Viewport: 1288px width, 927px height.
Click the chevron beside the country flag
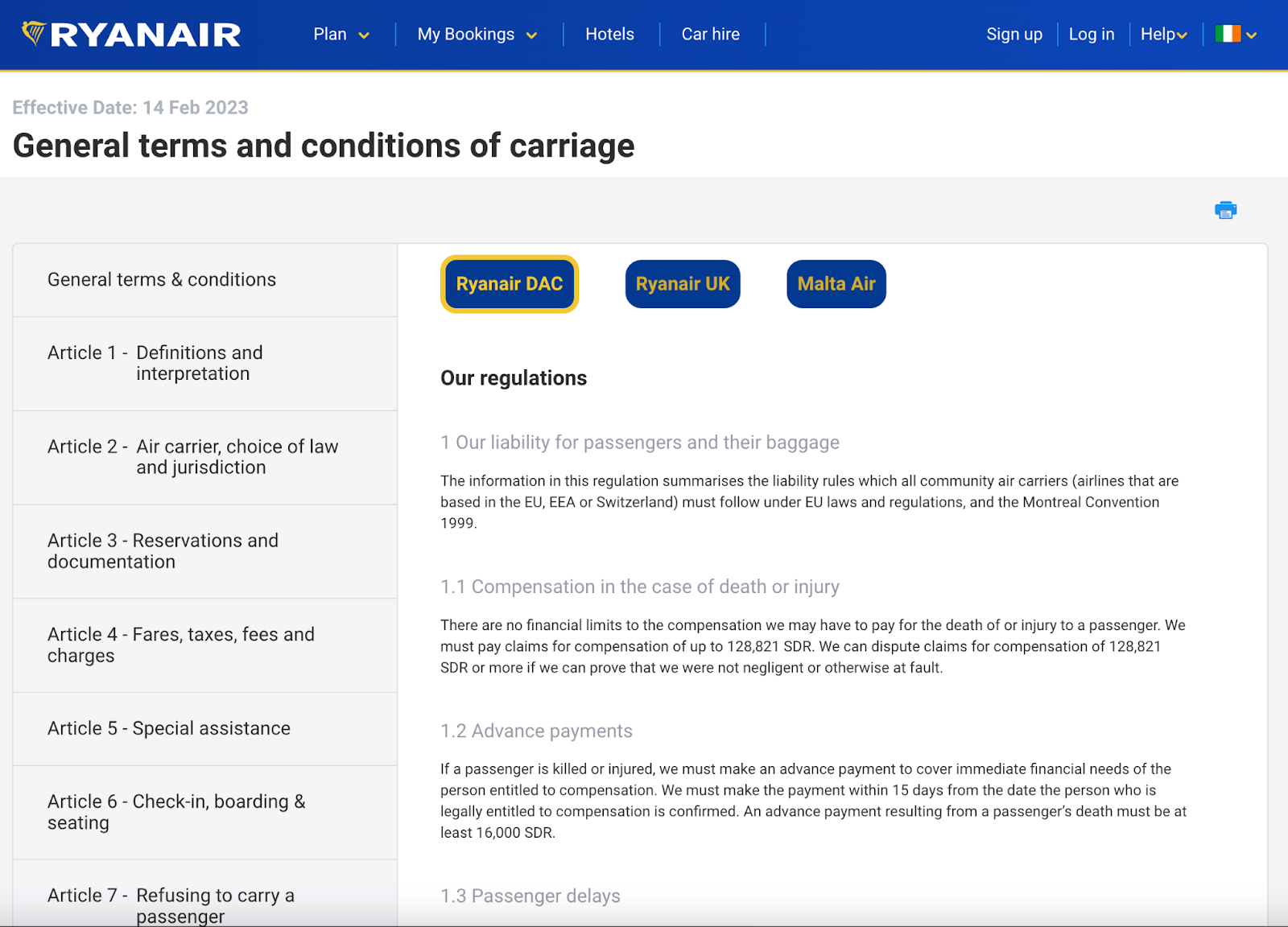pos(1251,35)
